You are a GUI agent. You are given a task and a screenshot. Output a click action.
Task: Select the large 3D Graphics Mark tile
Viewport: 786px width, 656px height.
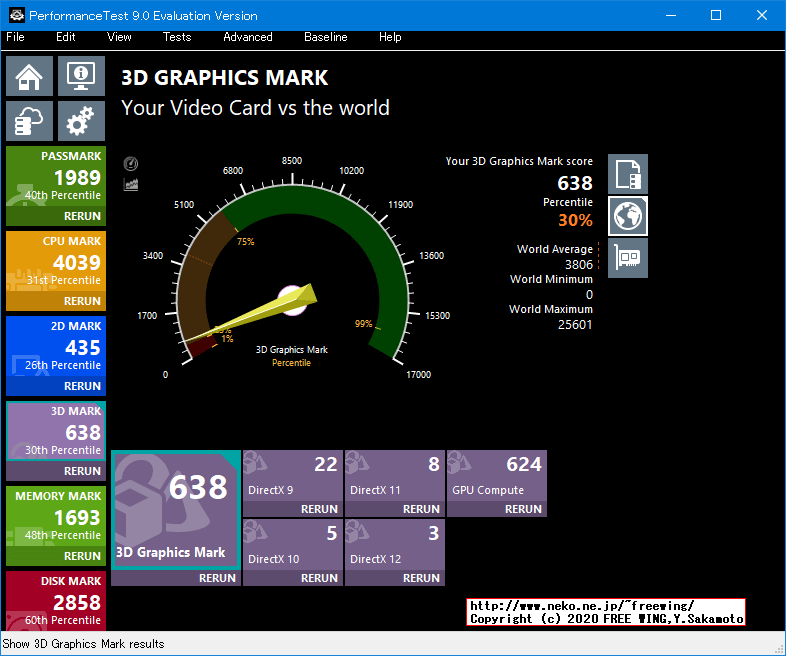click(x=176, y=510)
